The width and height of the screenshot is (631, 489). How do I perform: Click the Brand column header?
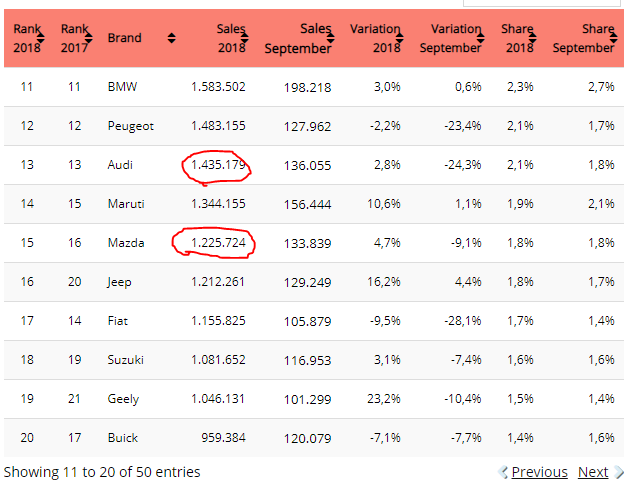124,38
